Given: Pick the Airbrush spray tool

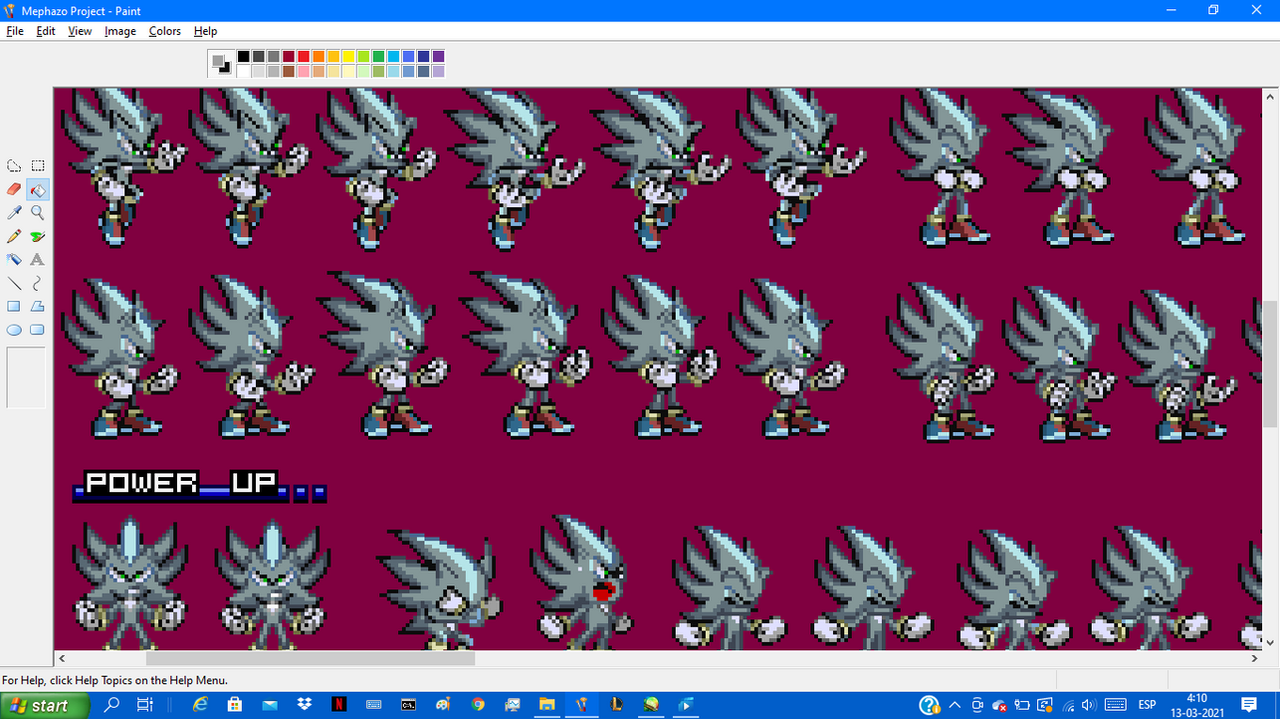Looking at the screenshot, I should click(x=14, y=259).
